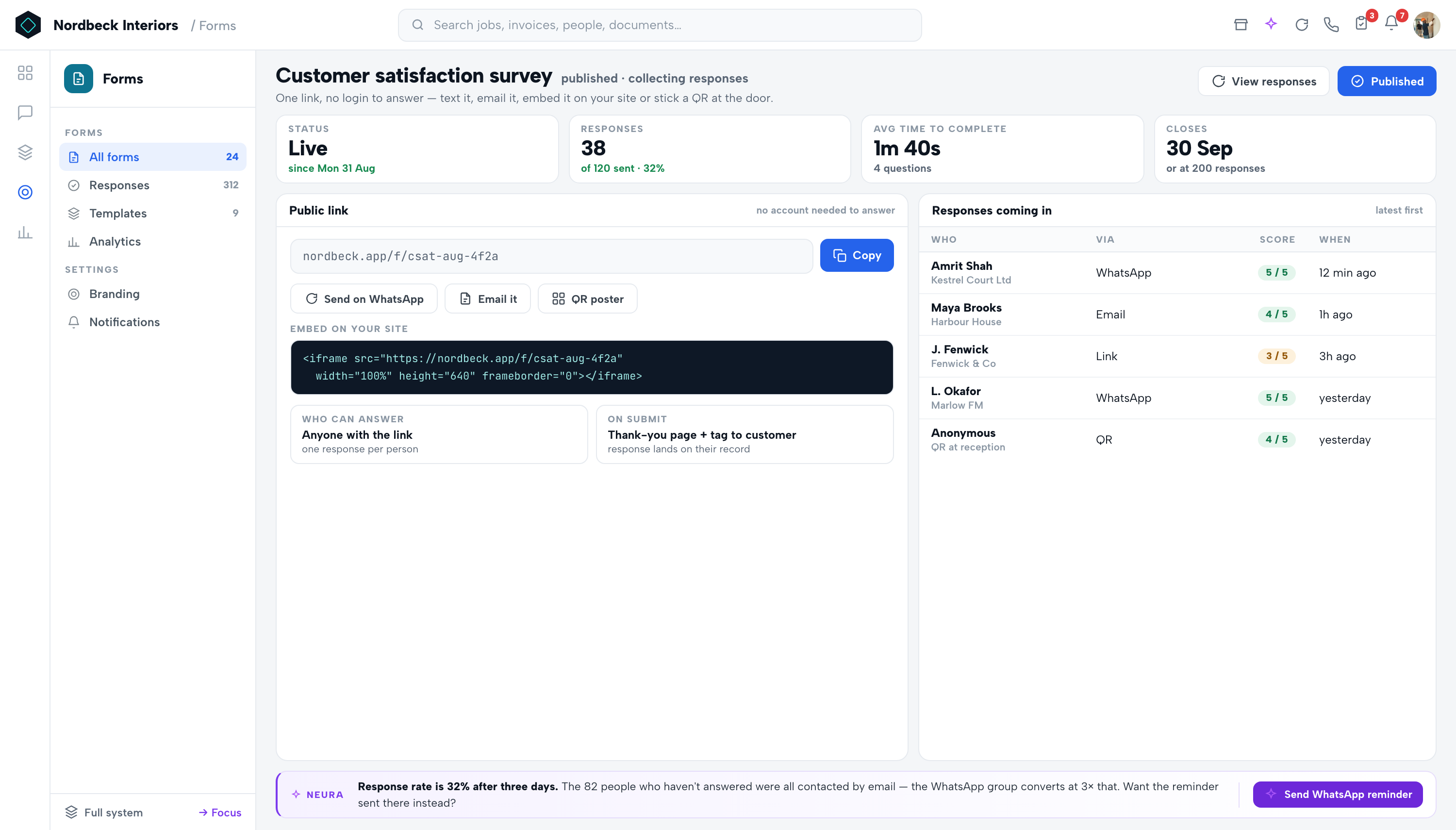Open Amrit Shah's response row
This screenshot has height=830, width=1456.
point(1177,272)
